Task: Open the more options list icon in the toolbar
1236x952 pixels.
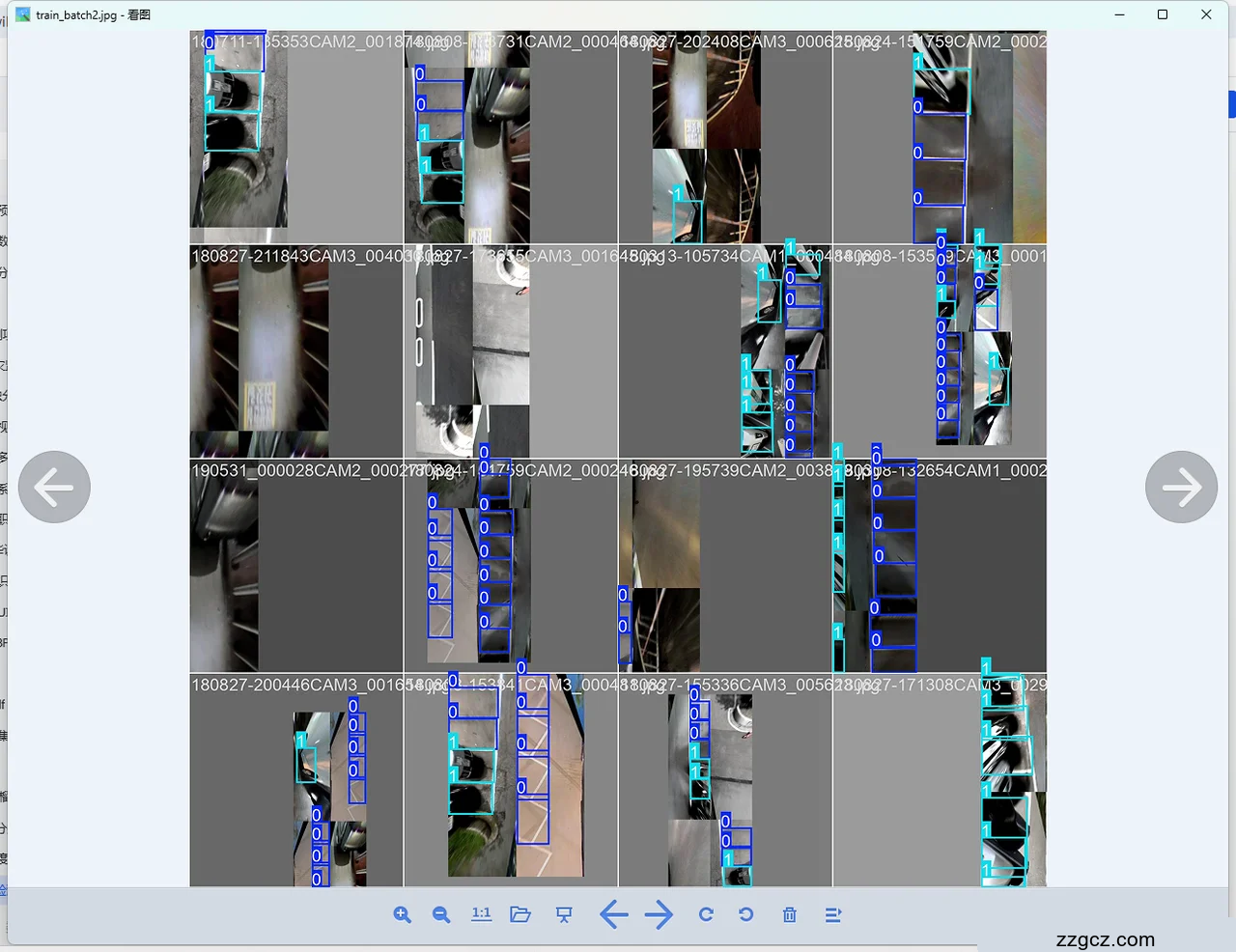Action: pyautogui.click(x=833, y=914)
